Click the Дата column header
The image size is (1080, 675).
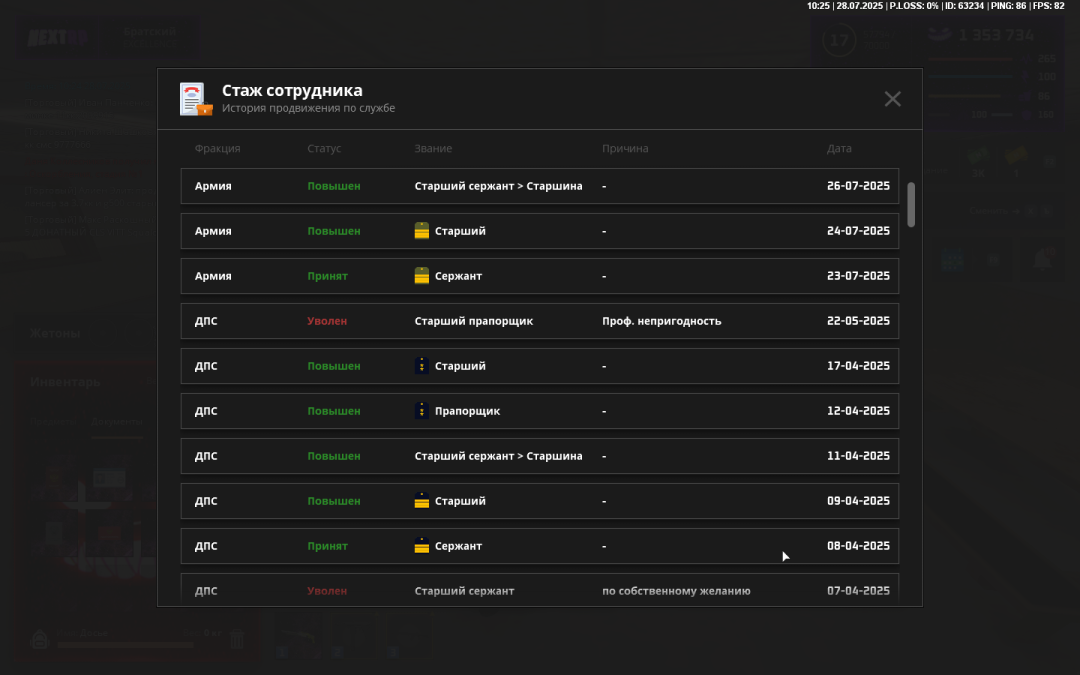coord(839,148)
